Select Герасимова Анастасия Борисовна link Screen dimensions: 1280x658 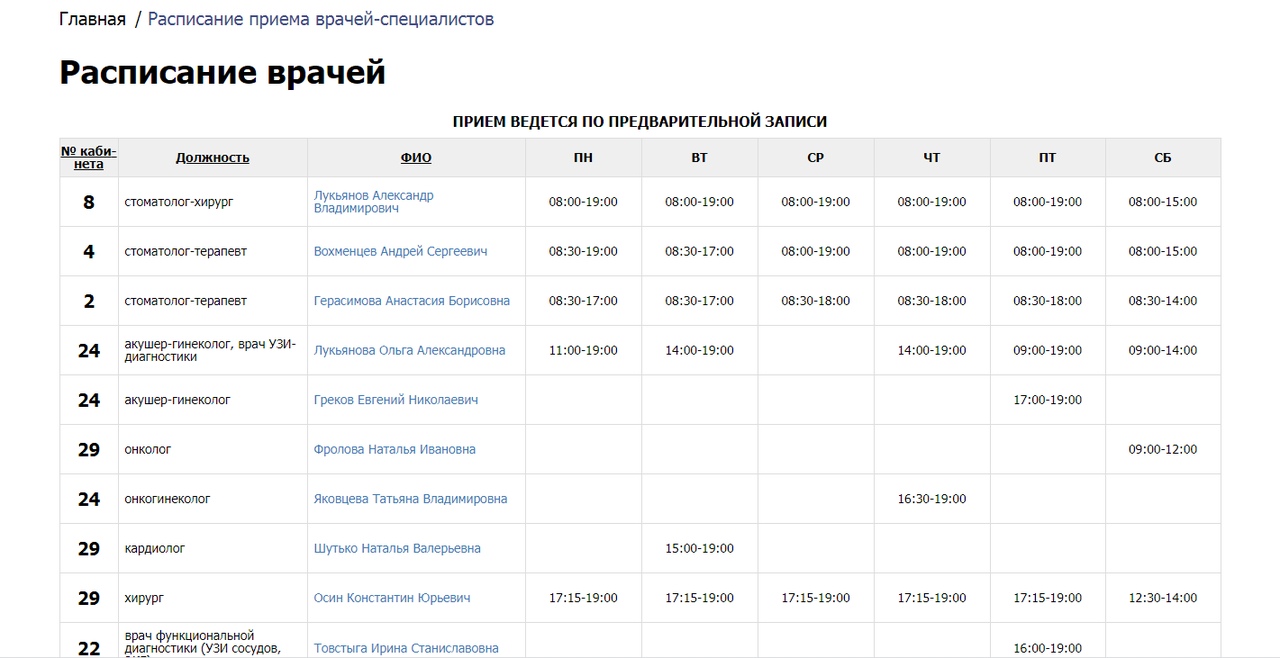click(x=412, y=301)
